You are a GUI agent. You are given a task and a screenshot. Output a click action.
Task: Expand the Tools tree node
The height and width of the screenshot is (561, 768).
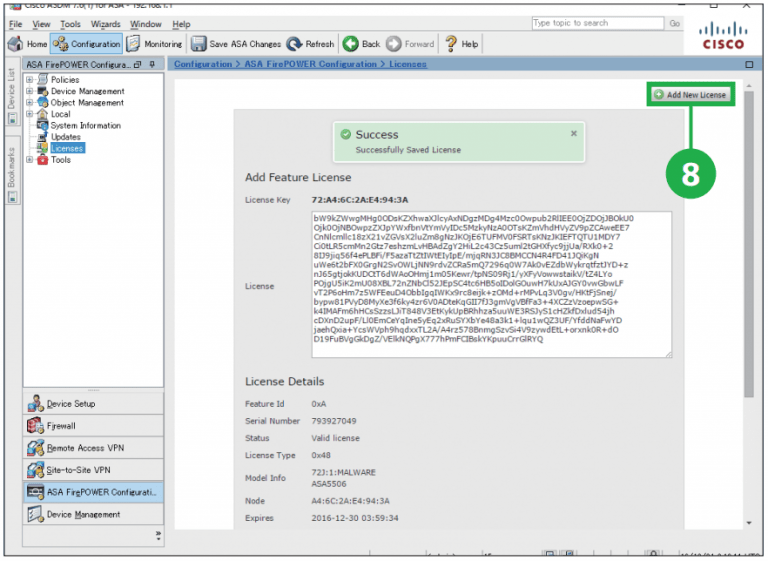click(x=29, y=160)
